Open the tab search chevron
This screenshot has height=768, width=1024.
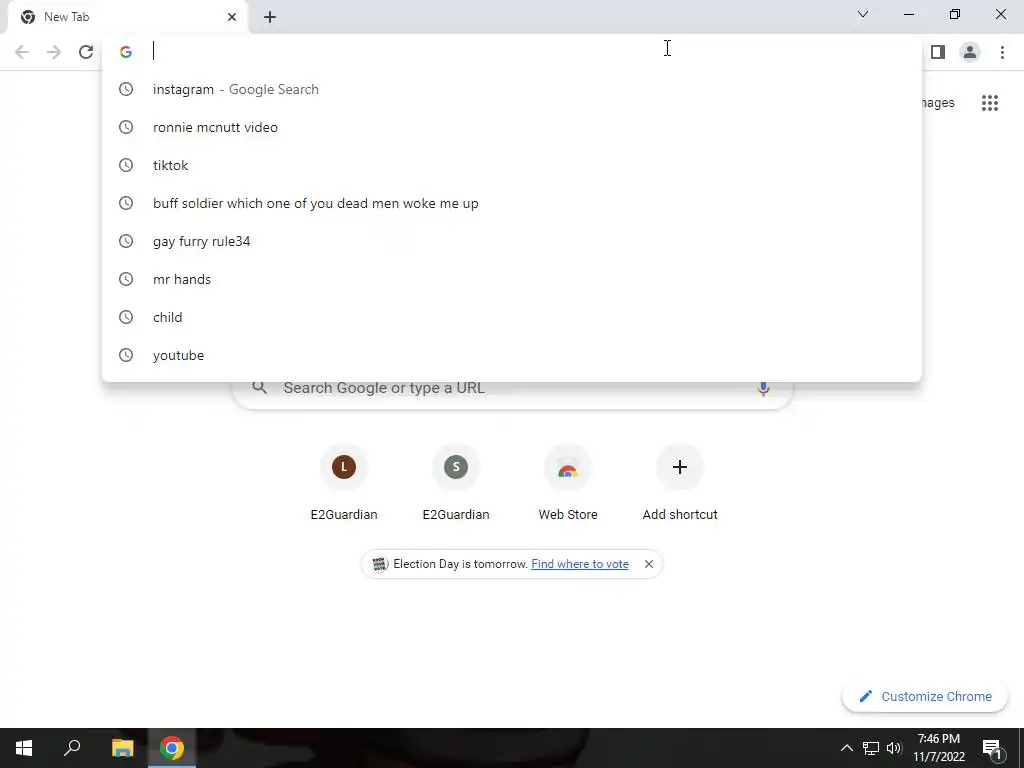click(x=863, y=14)
